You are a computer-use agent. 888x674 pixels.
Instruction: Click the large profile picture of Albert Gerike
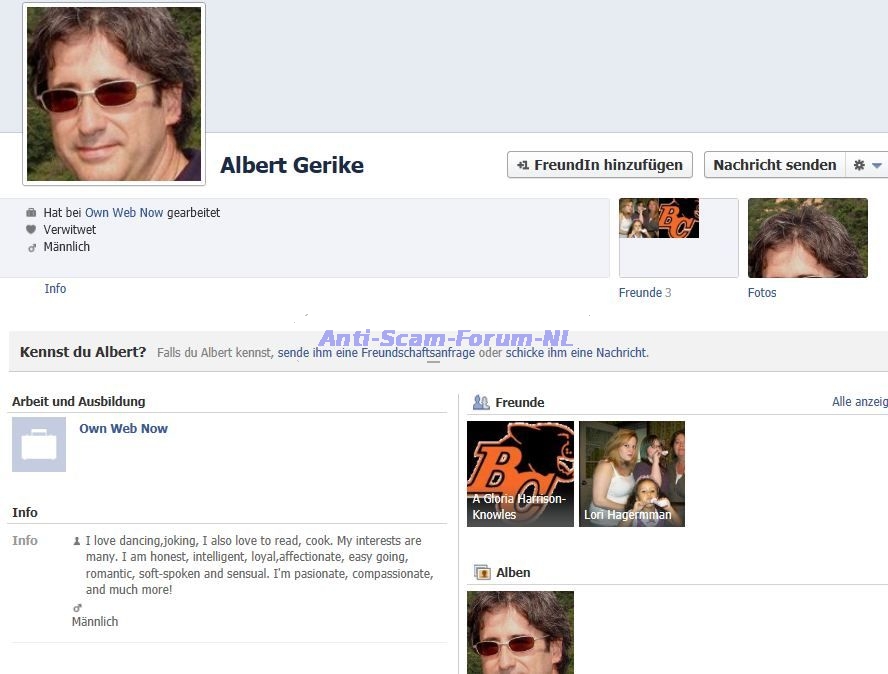click(x=114, y=94)
